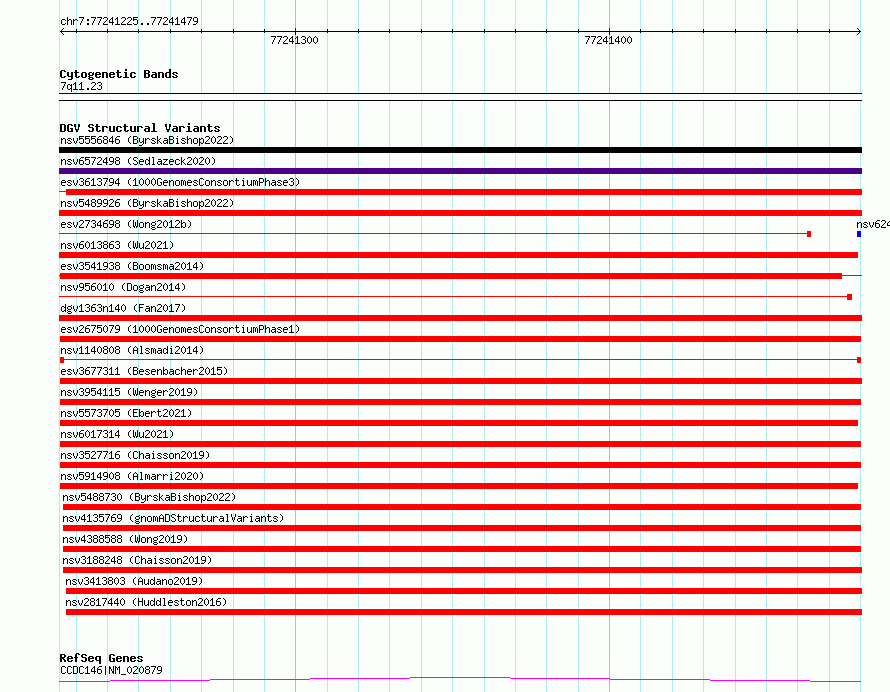
Task: Click the nsv5489926 ByrskaBishop2022 label
Action: tap(147, 203)
